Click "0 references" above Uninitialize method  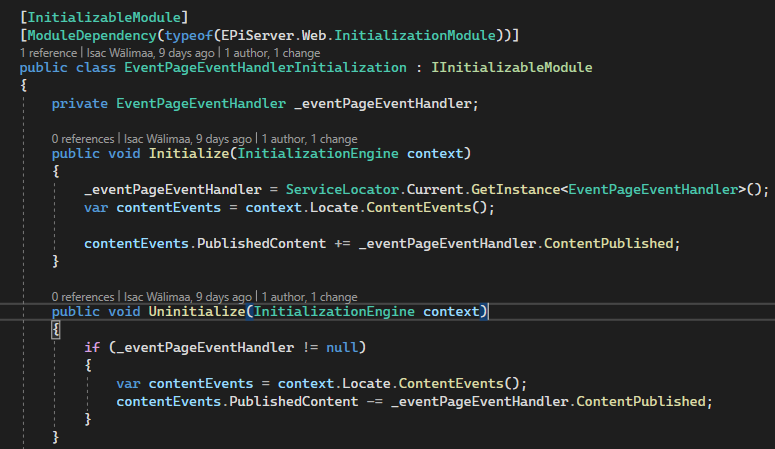83,297
